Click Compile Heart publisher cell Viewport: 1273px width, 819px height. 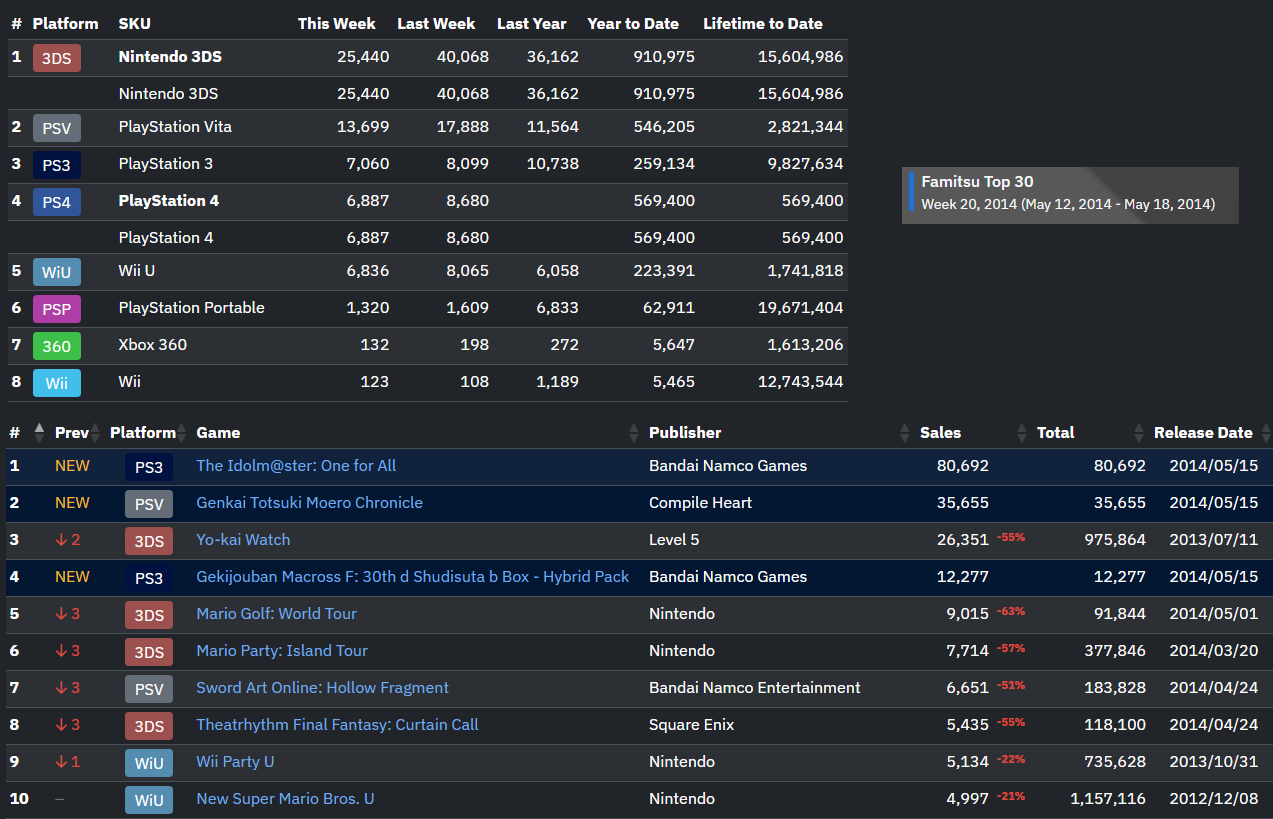(x=700, y=503)
